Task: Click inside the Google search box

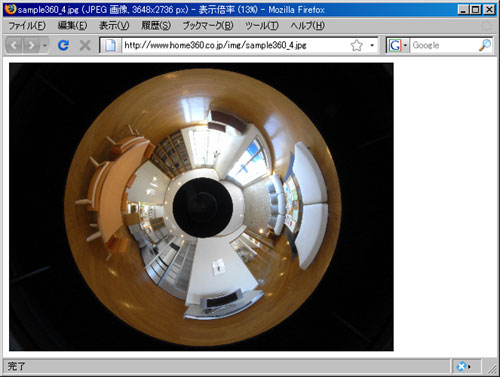Action: [x=444, y=45]
